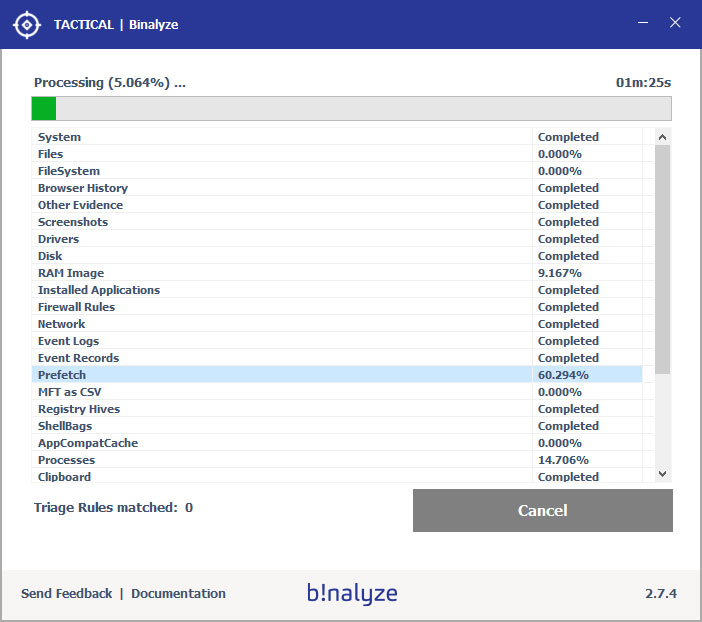The width and height of the screenshot is (702, 622).
Task: Select the AppCompatCache row
Action: [x=337, y=443]
